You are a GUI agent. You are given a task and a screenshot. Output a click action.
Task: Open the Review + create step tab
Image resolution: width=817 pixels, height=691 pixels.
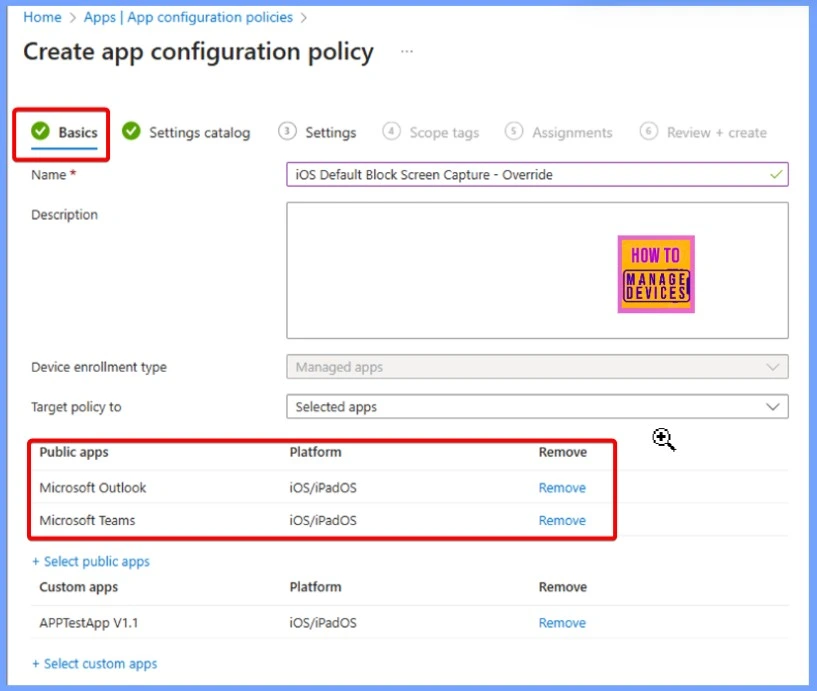coord(703,132)
